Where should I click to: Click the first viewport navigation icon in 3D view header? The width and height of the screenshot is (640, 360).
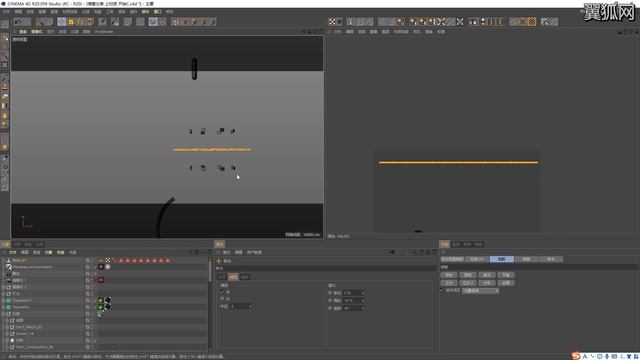click(x=304, y=31)
